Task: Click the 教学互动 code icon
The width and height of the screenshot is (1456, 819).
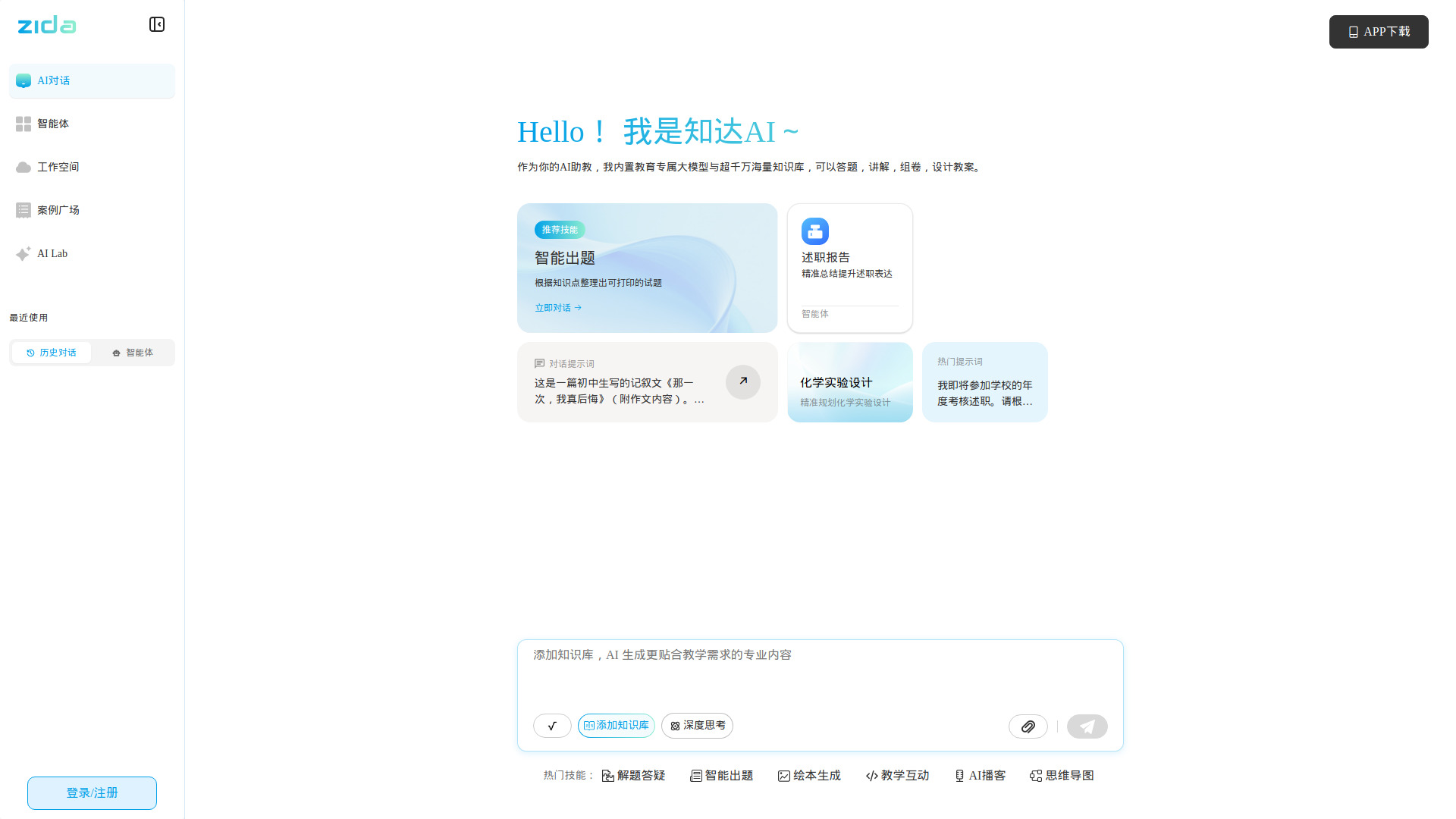Action: 871,776
